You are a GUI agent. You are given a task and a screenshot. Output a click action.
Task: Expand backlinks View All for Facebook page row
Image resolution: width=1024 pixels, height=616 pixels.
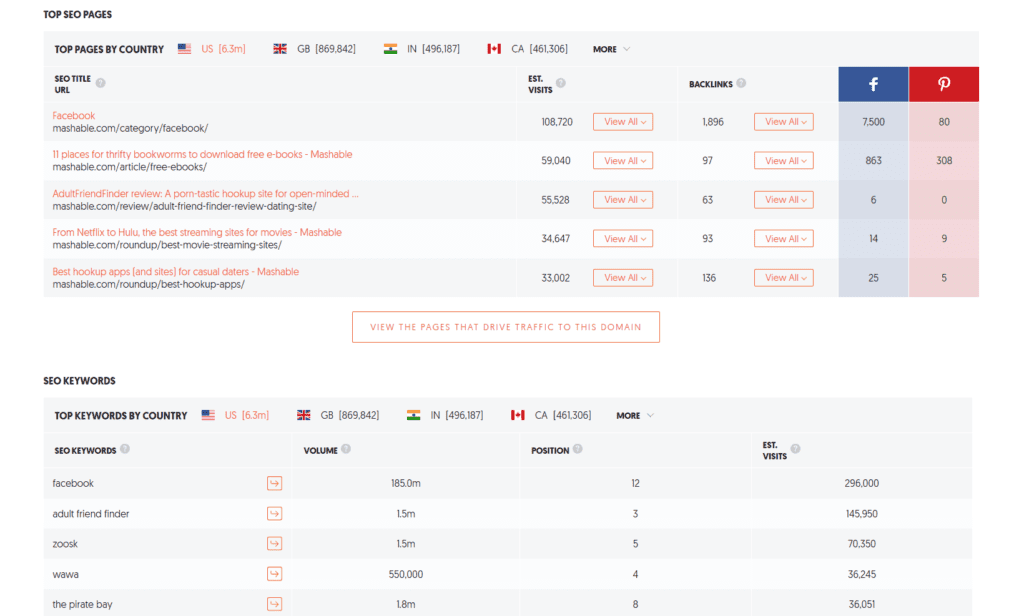784,122
